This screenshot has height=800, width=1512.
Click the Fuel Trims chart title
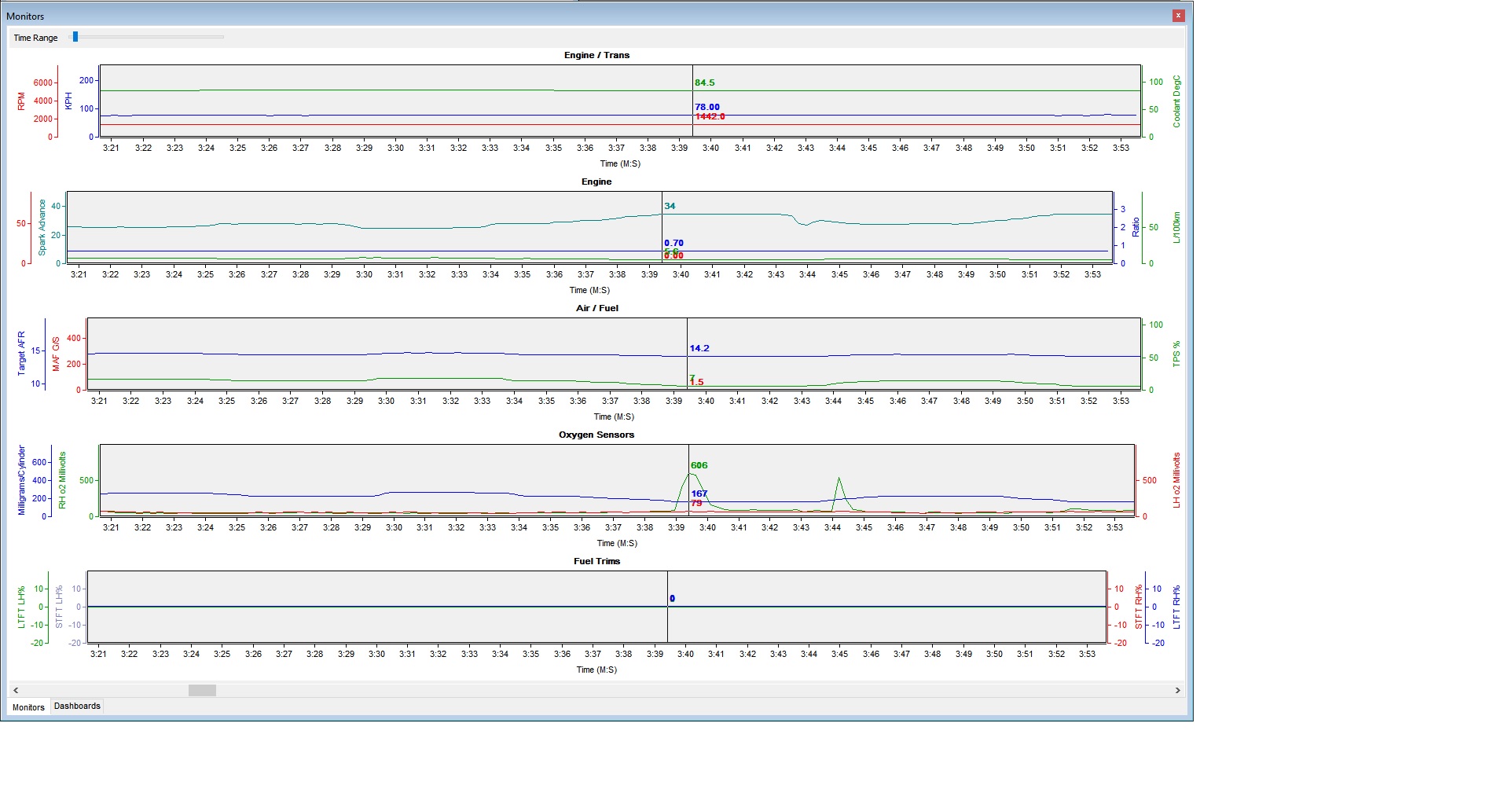597,561
